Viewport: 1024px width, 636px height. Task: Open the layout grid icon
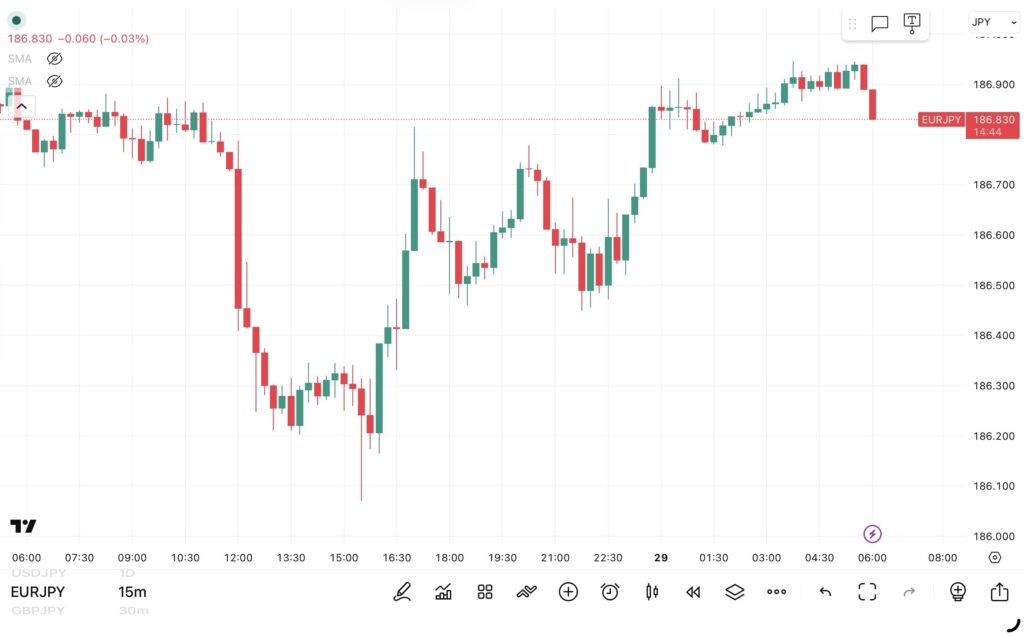(x=485, y=592)
